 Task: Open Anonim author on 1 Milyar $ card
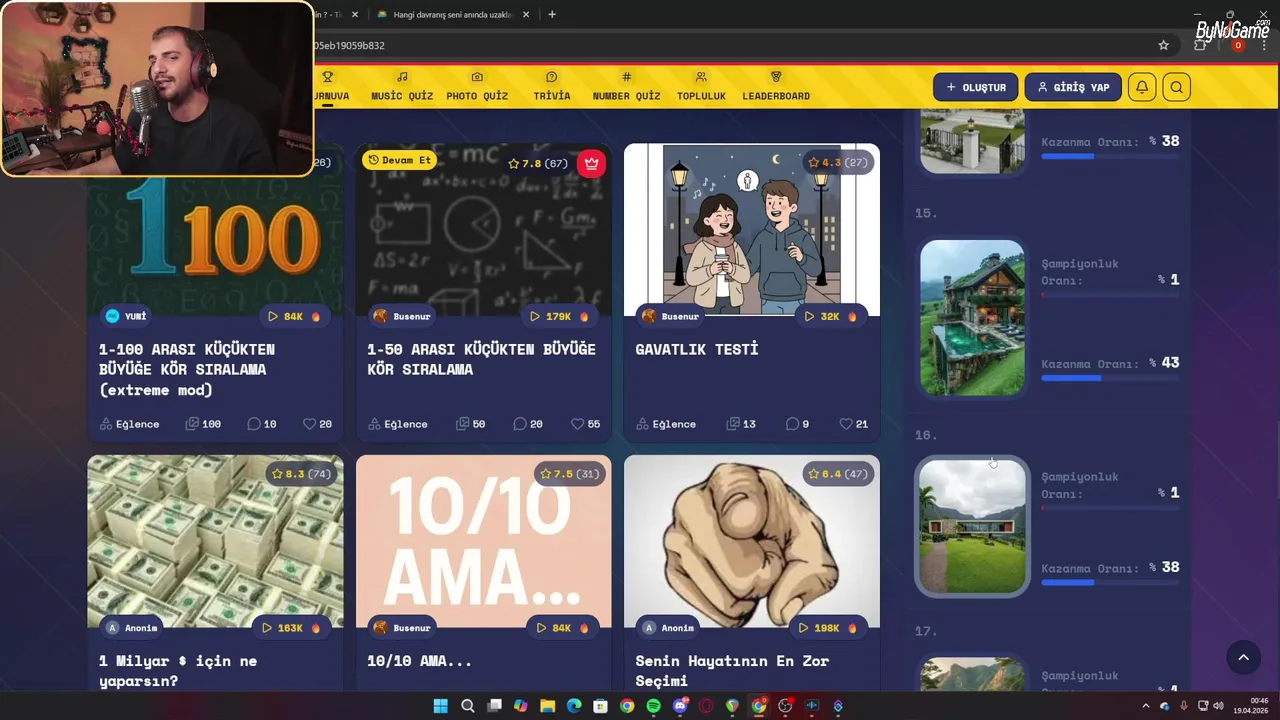tap(132, 628)
